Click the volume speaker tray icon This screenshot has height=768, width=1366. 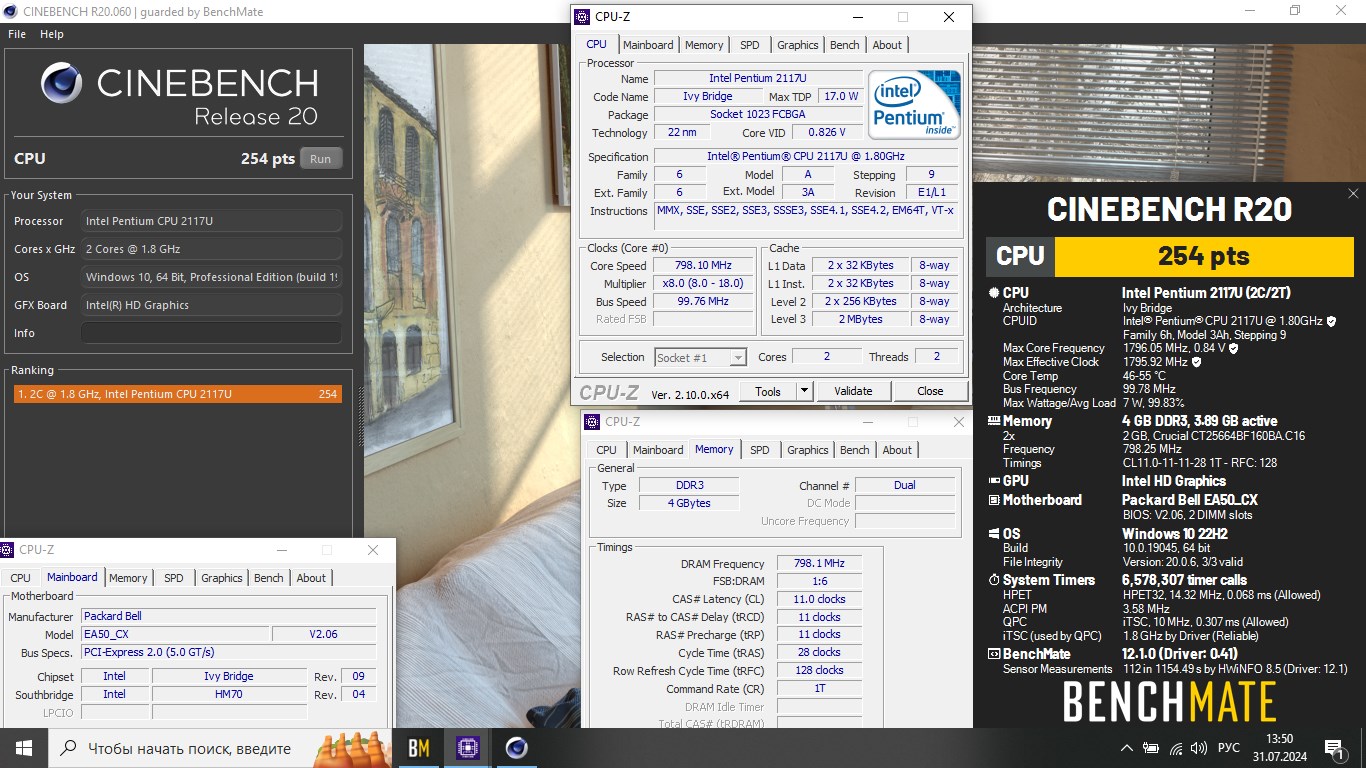(x=1200, y=748)
